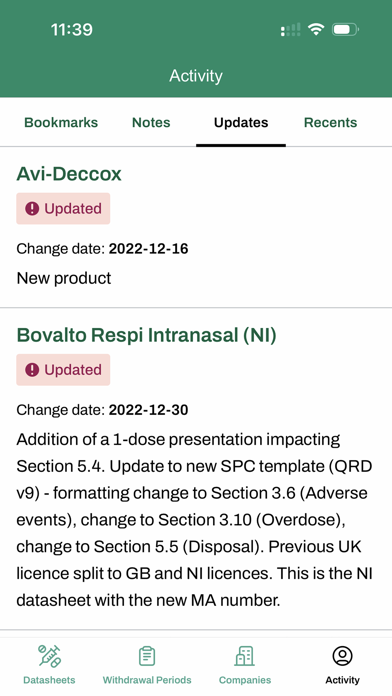Open the Recents tab

coord(330,123)
